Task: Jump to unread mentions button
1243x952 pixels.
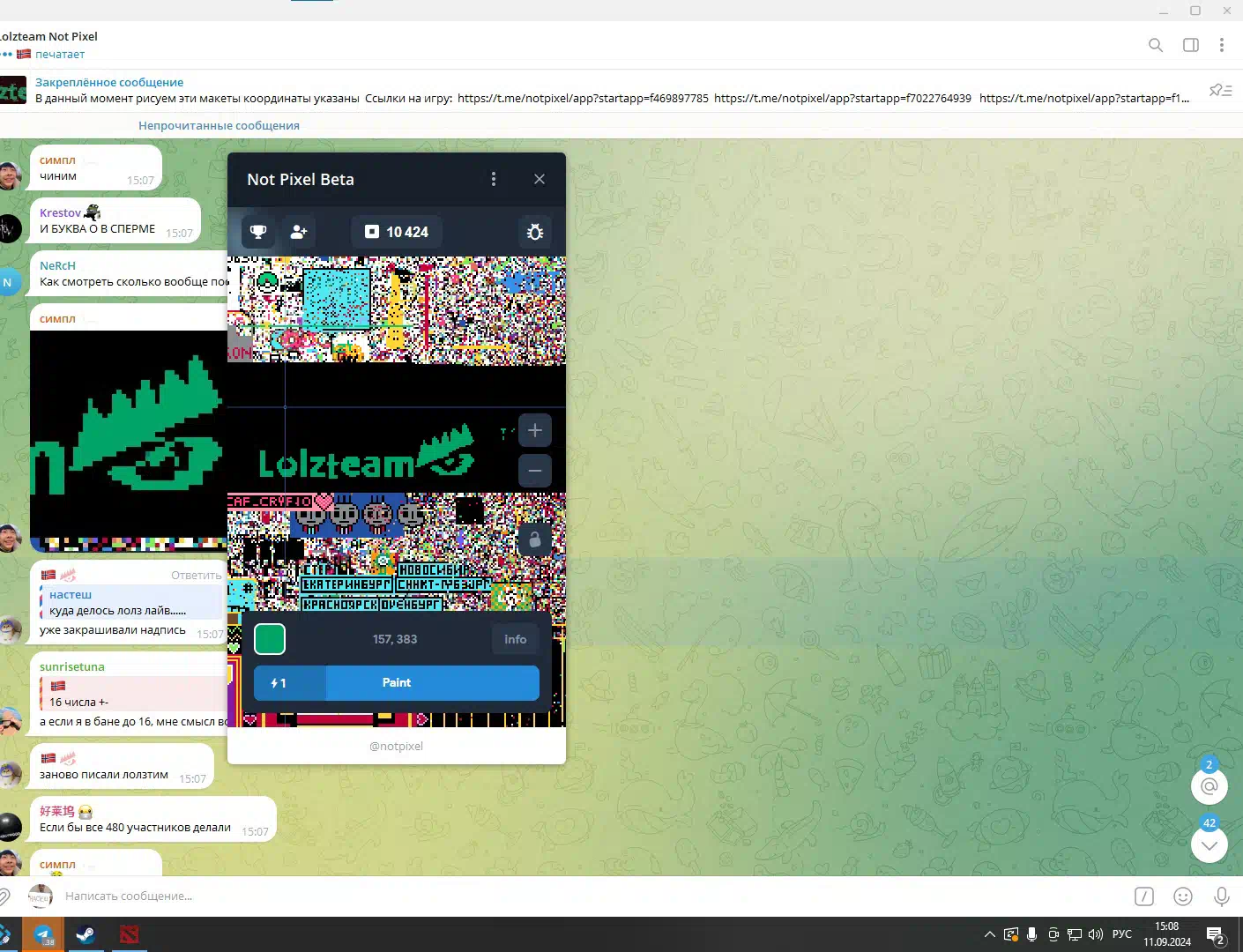Action: point(1210,785)
